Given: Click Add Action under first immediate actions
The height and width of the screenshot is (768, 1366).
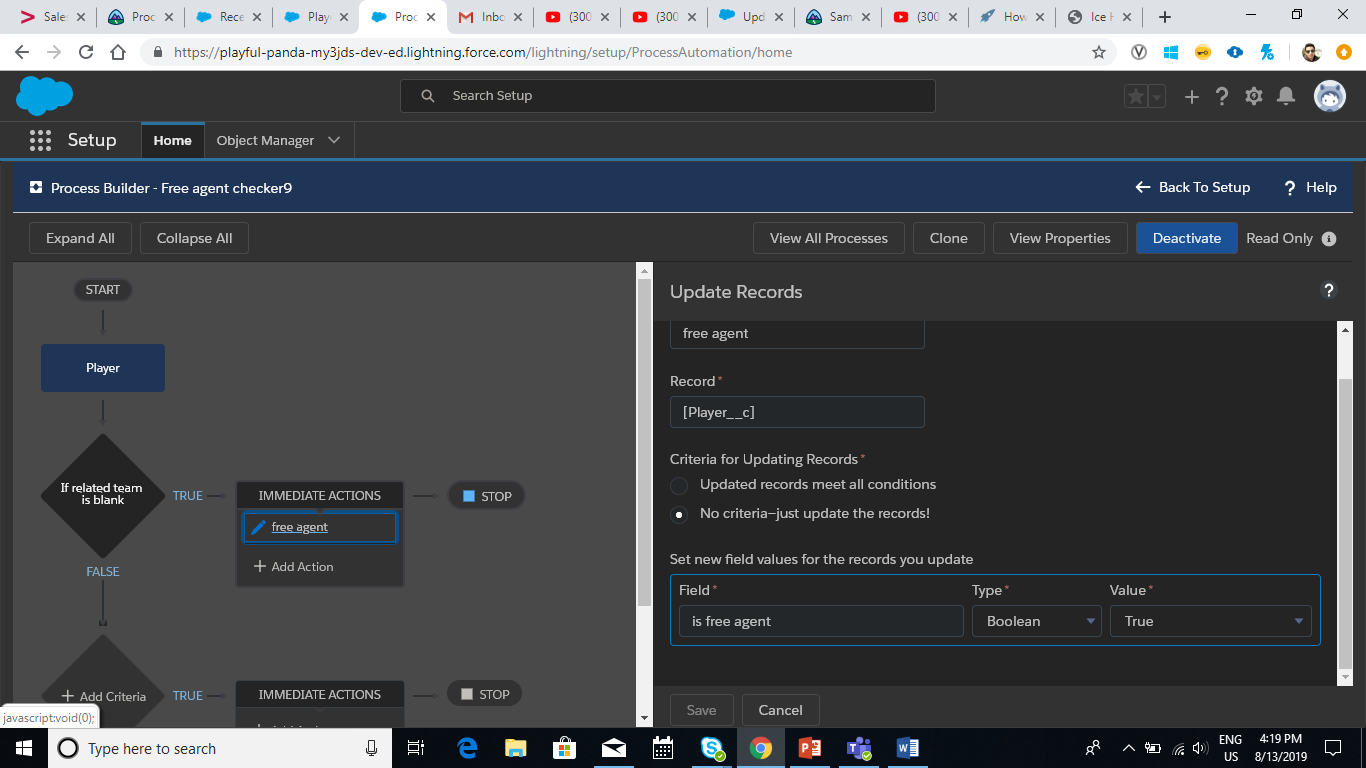Looking at the screenshot, I should pos(294,566).
